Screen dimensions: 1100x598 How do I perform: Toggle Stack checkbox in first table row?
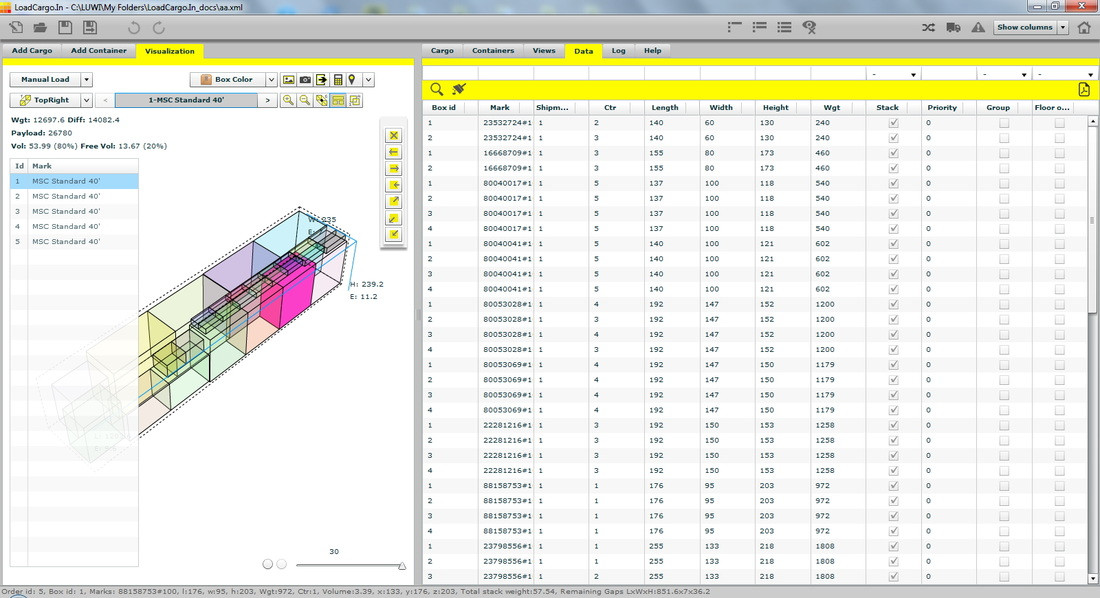(x=893, y=123)
